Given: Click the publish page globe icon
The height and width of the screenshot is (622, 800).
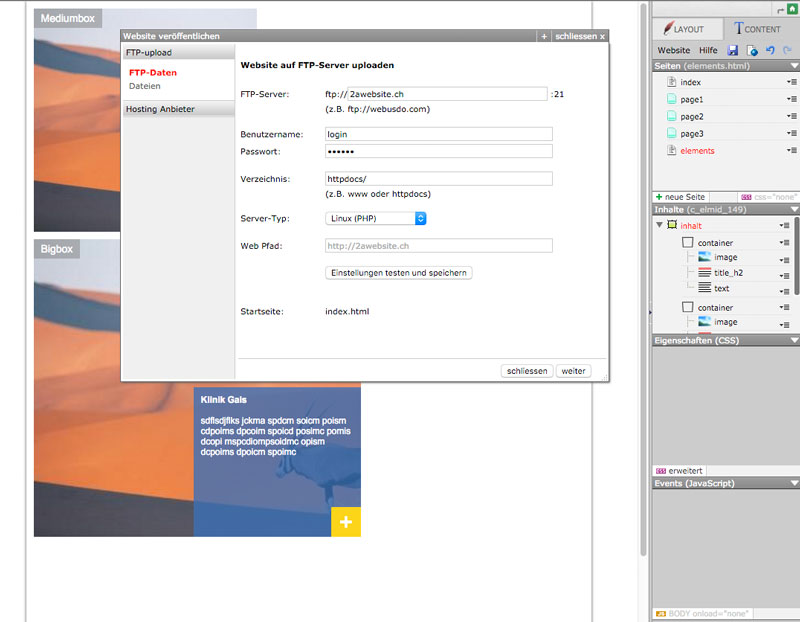Looking at the screenshot, I should coord(751,50).
